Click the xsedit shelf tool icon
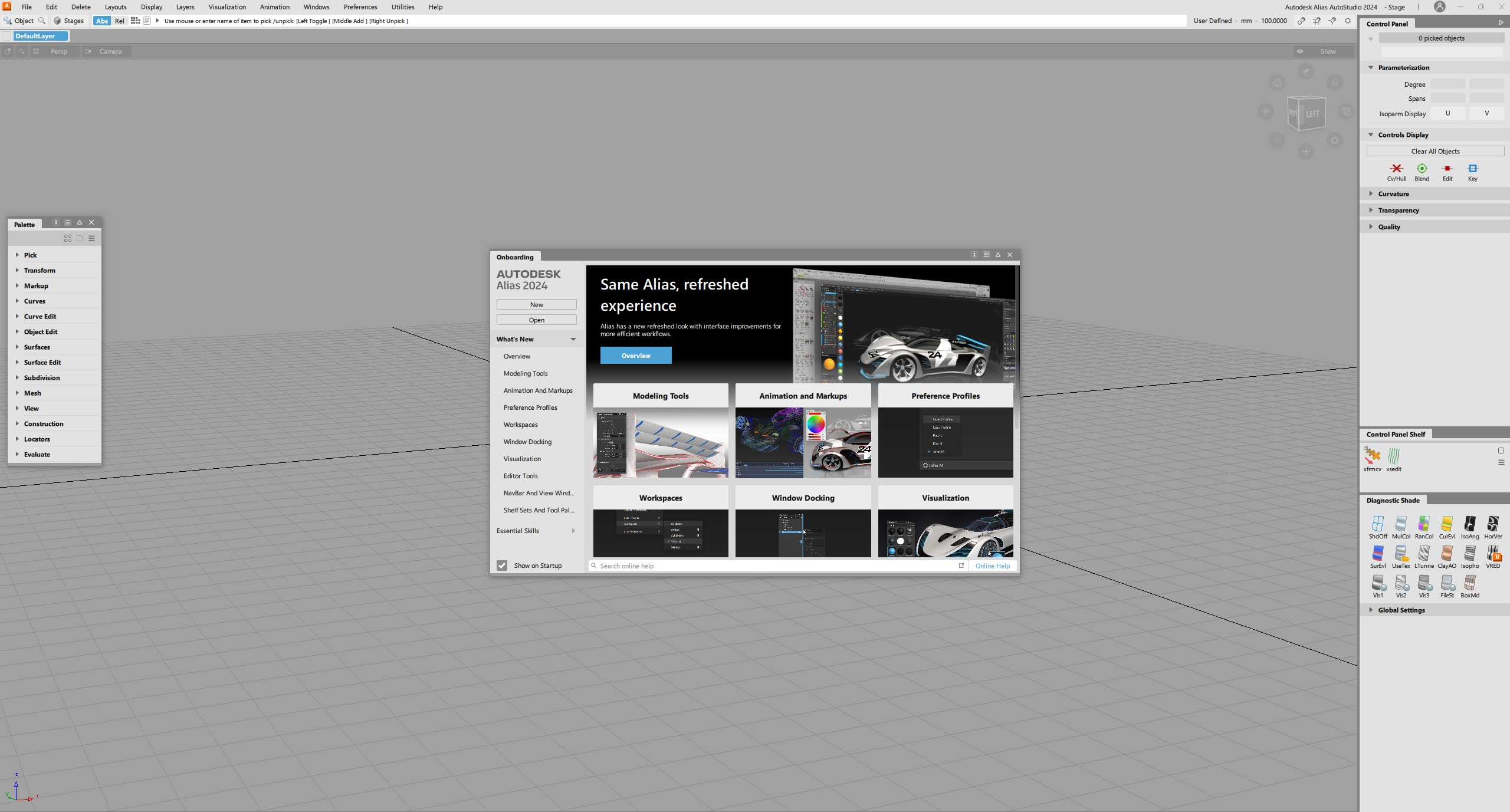This screenshot has height=812, width=1510. pos(1394,456)
